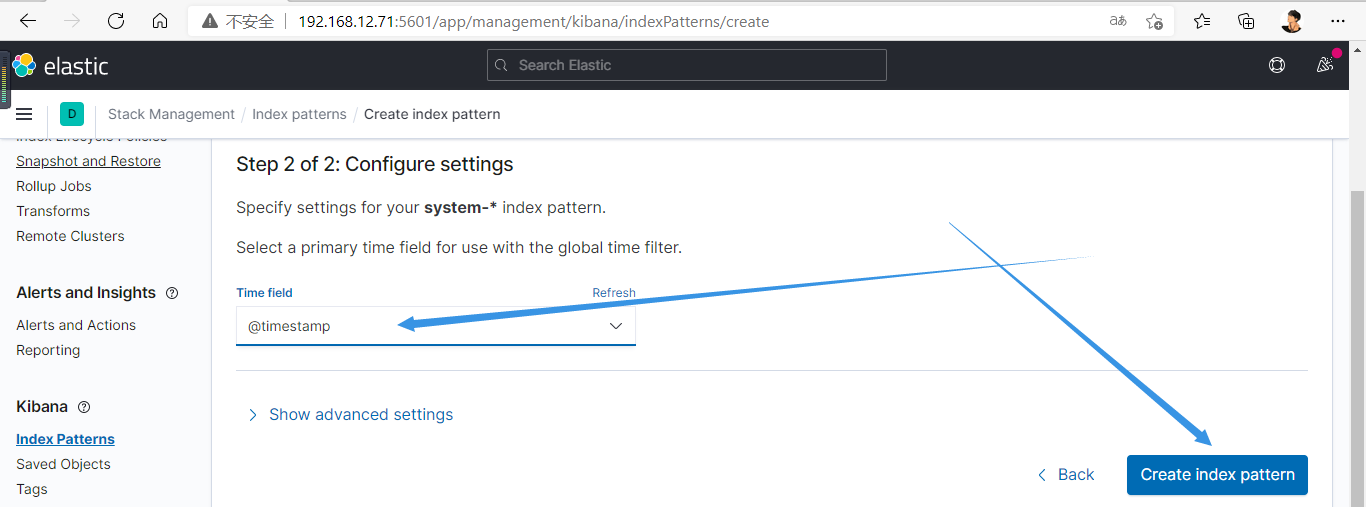Image resolution: width=1366 pixels, height=507 pixels.
Task: Go to Index patterns breadcrumb
Action: click(x=299, y=114)
